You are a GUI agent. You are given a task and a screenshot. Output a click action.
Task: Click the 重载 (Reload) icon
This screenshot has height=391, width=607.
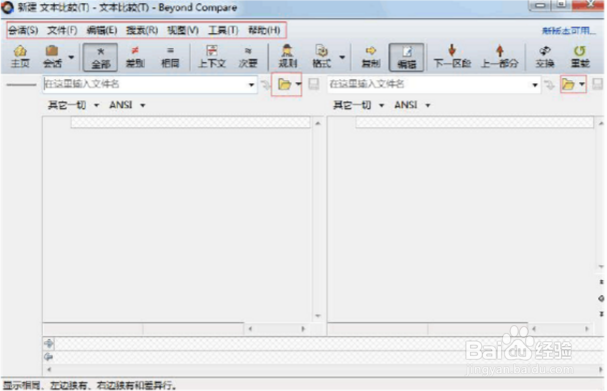[580, 57]
